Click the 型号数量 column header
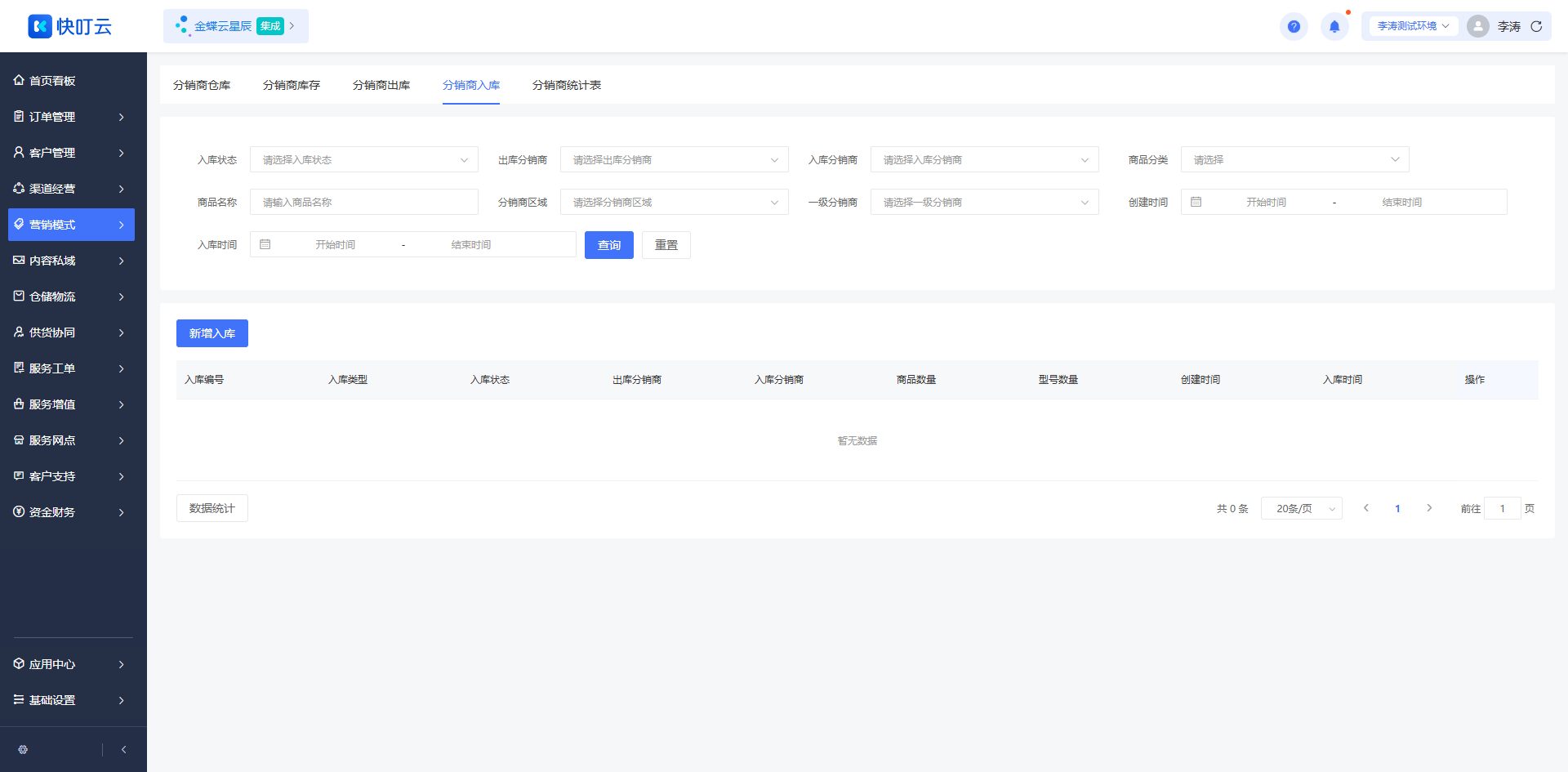The height and width of the screenshot is (772, 1568). 1058,380
